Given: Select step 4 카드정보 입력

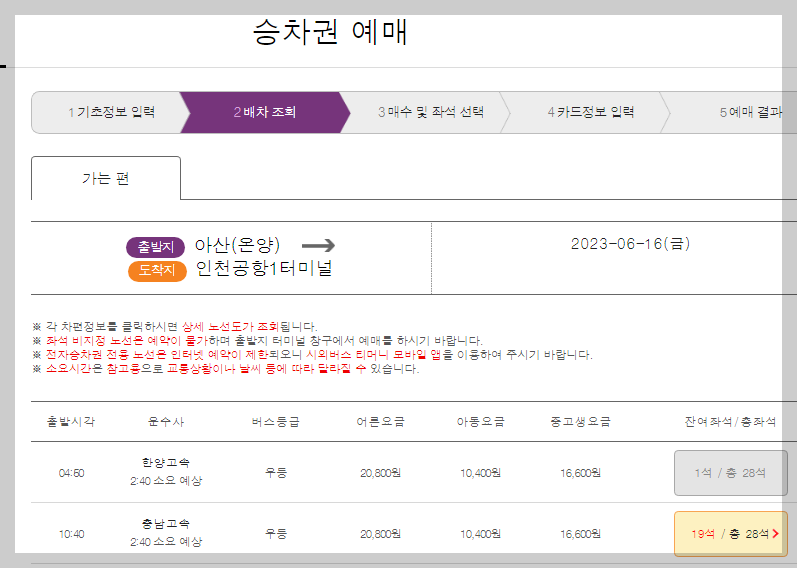Looking at the screenshot, I should pos(591,112).
